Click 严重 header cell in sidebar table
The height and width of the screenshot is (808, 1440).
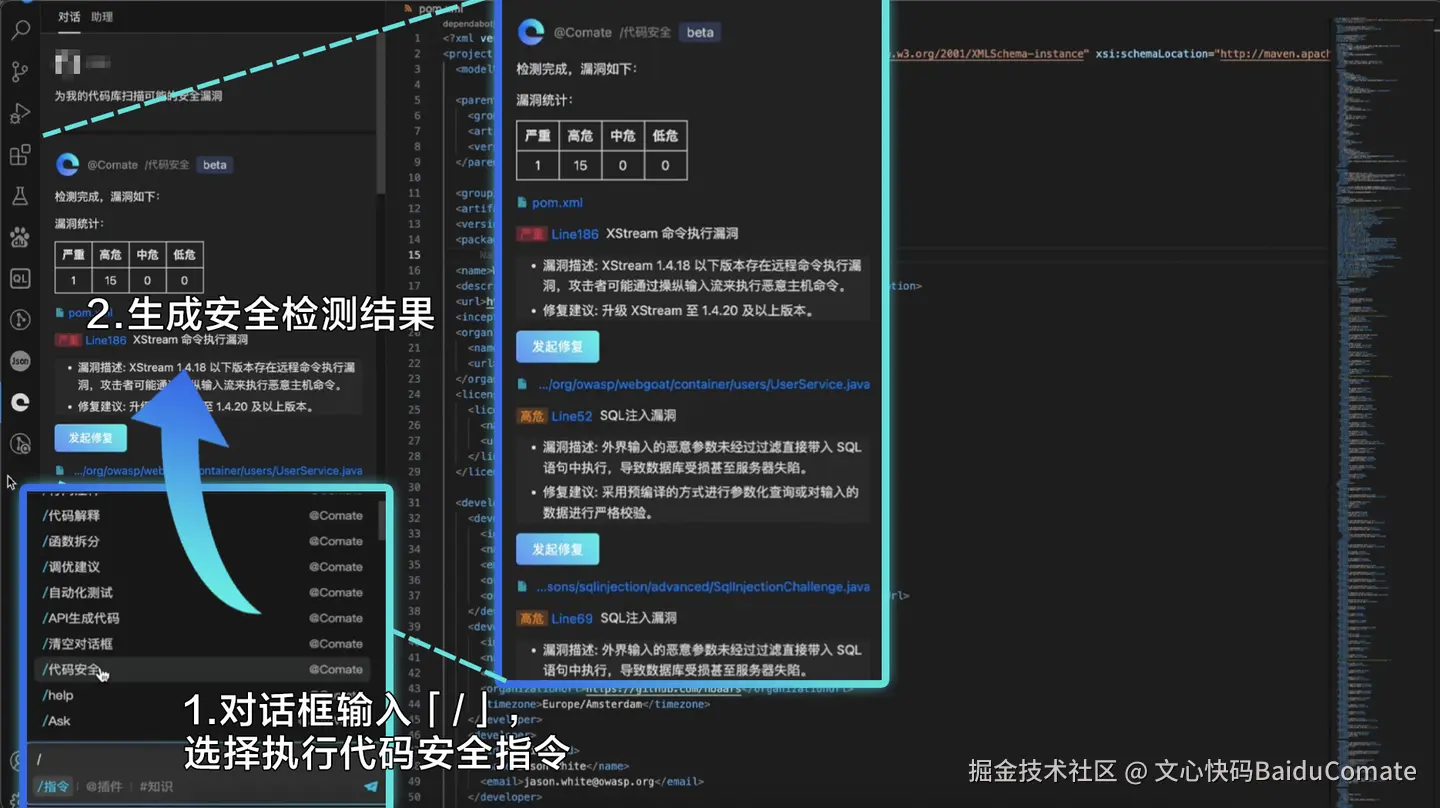click(x=74, y=255)
